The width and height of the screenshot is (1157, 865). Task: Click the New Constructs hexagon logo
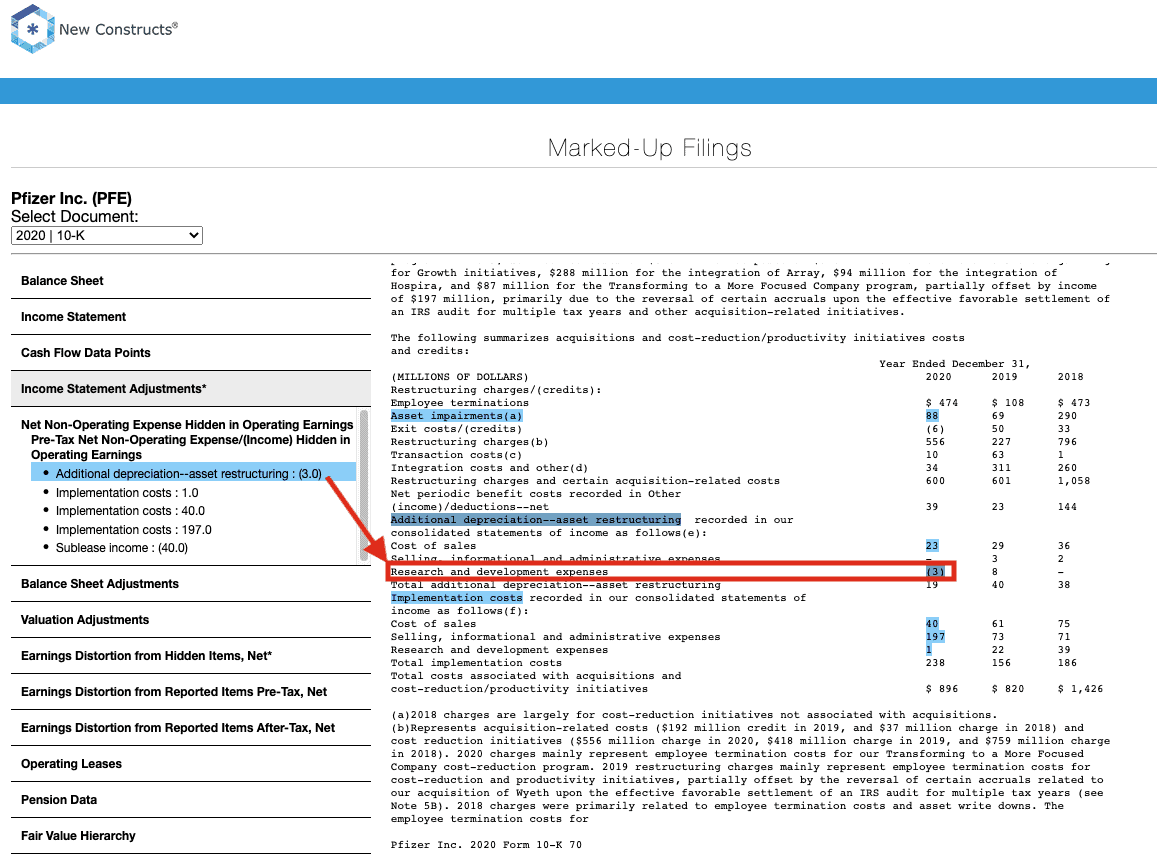[32, 29]
